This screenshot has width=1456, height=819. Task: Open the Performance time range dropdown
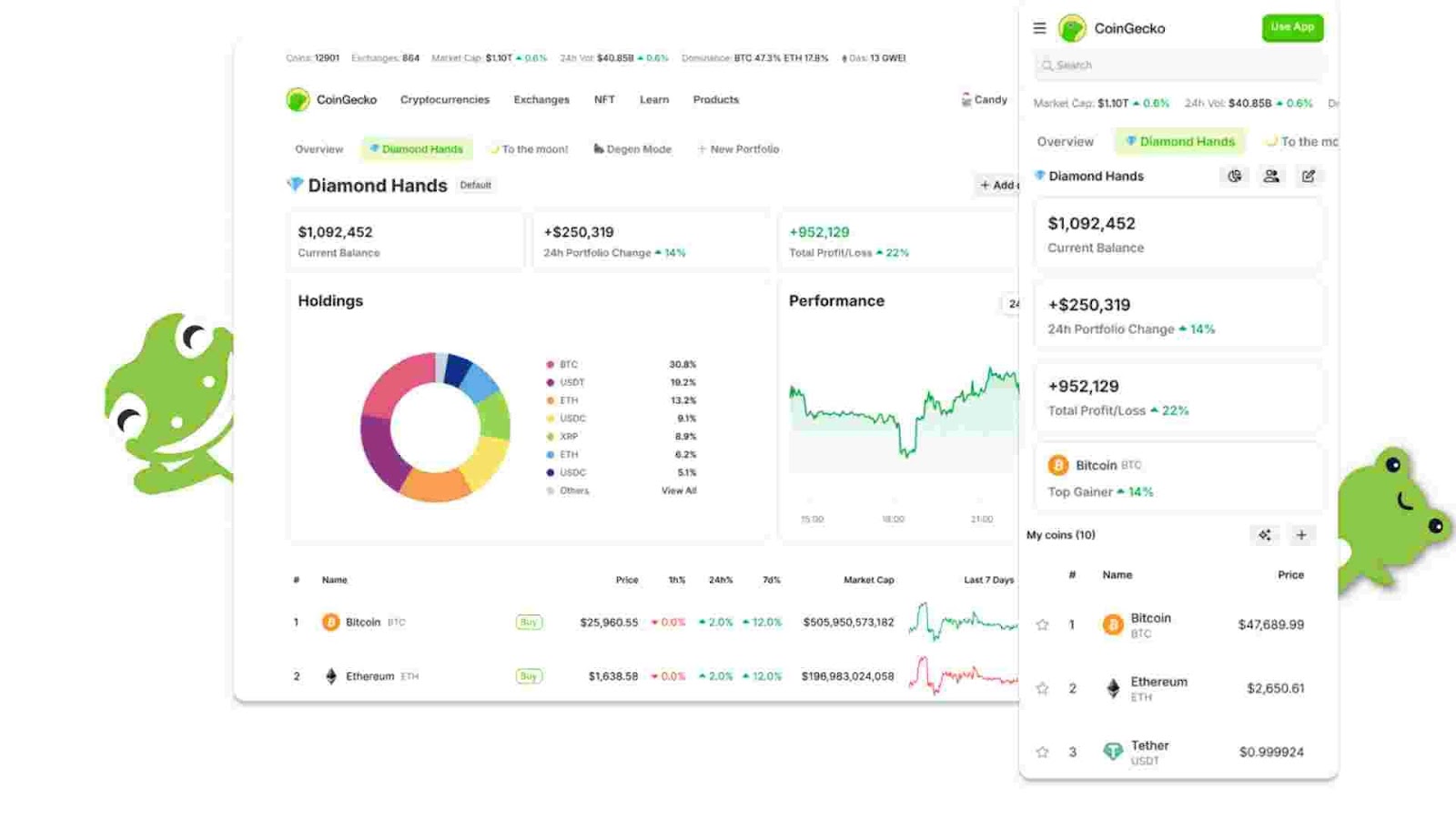[x=1010, y=304]
